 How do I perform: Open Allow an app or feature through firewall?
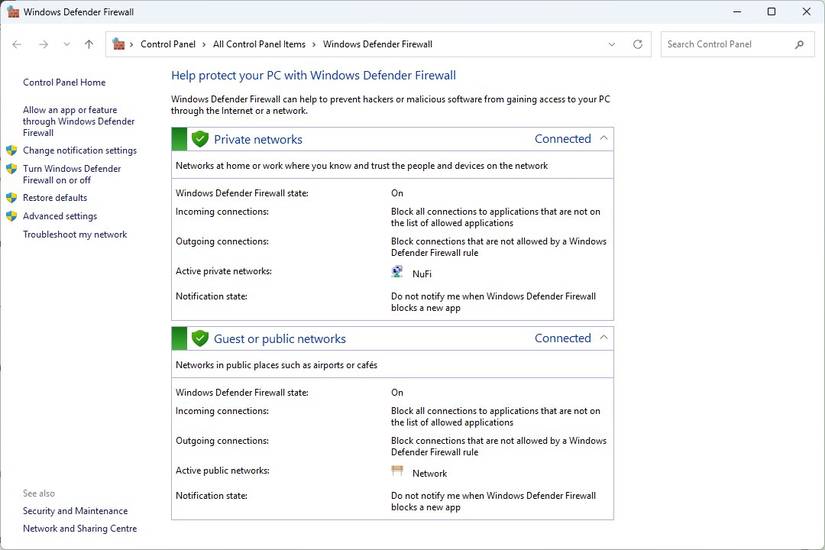point(78,122)
